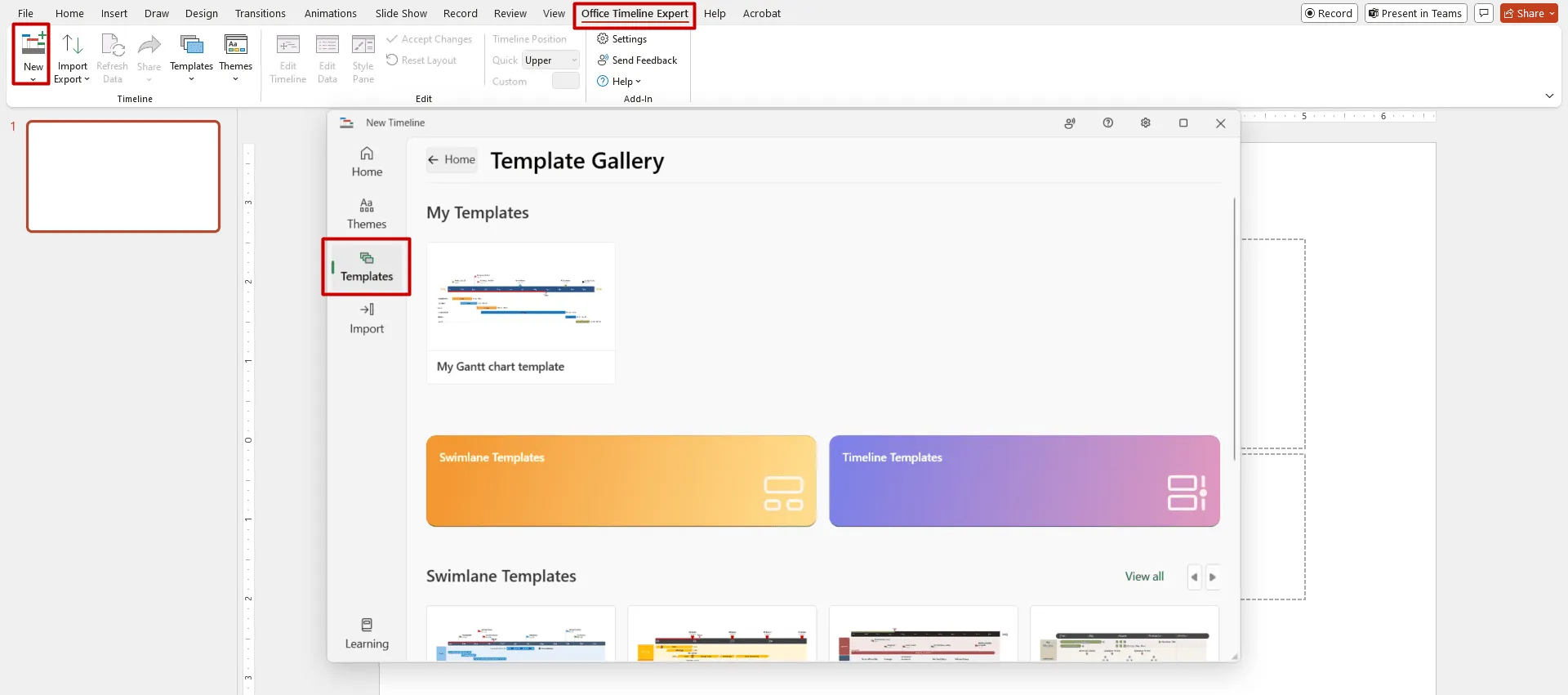Click Send Feedback in the ribbon
The image size is (1568, 695).
point(637,60)
